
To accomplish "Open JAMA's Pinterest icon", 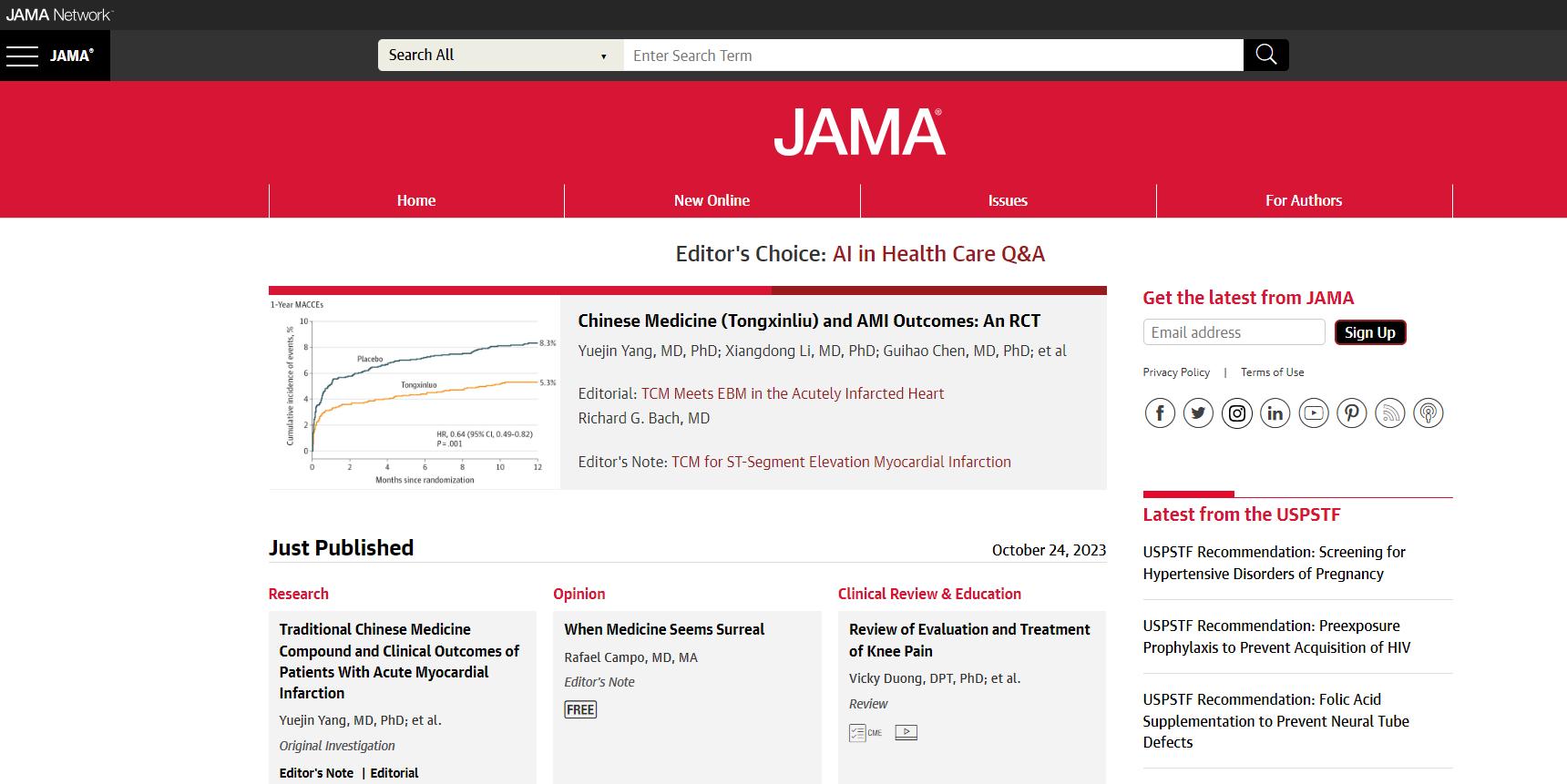I will 1352,413.
